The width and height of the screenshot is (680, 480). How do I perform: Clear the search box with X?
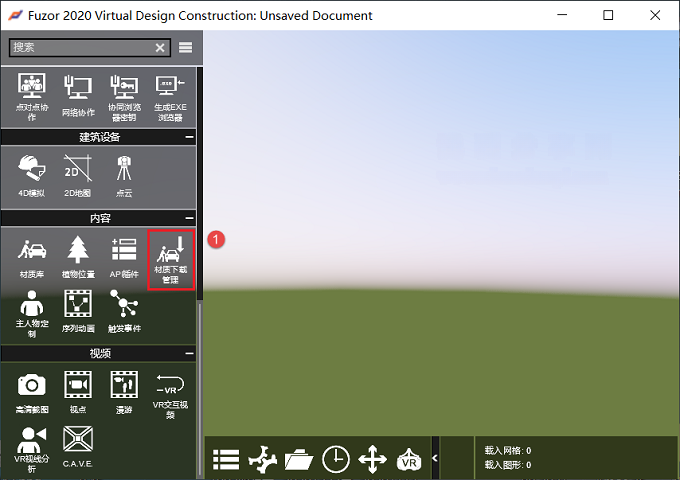click(160, 48)
